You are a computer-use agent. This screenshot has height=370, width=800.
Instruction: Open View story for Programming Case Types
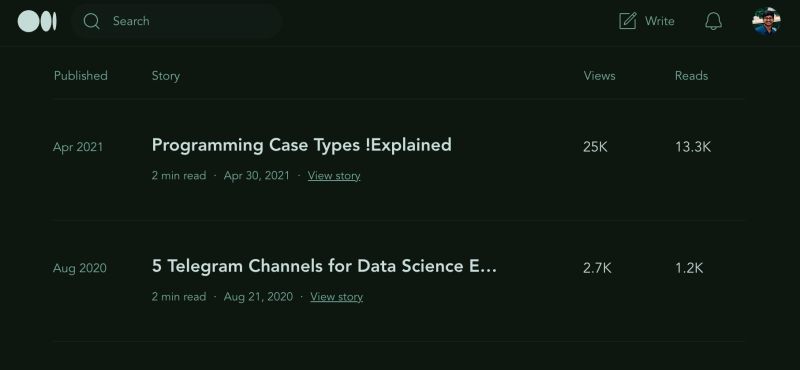coord(334,176)
